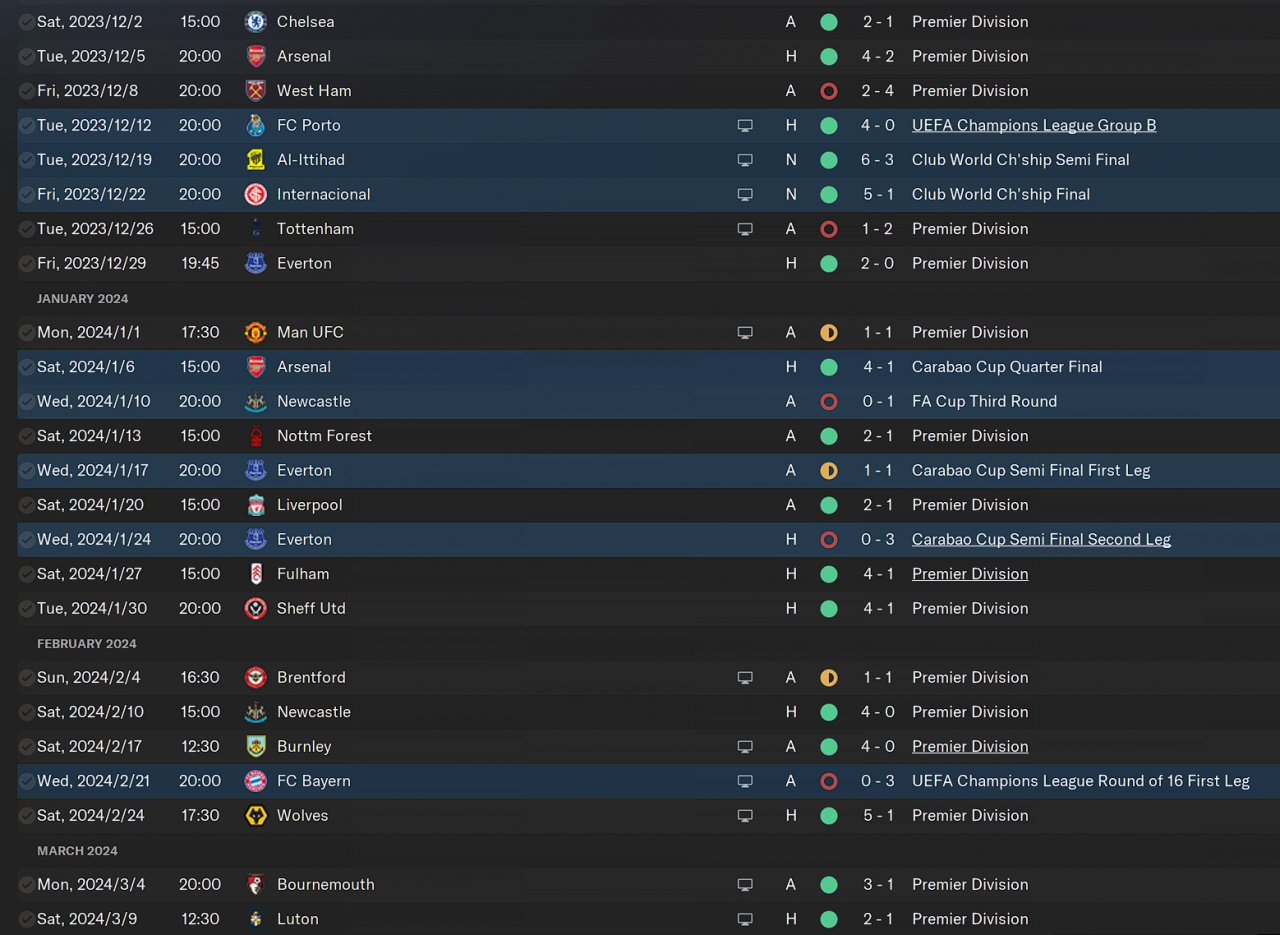The height and width of the screenshot is (935, 1280).
Task: Toggle the checkmark beside the Mon 2024/1/1 fixture
Action: 26,333
